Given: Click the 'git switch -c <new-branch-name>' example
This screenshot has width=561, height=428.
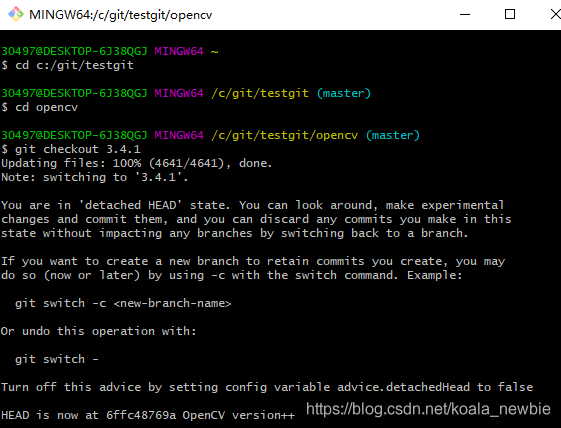Looking at the screenshot, I should pyautogui.click(x=123, y=303).
